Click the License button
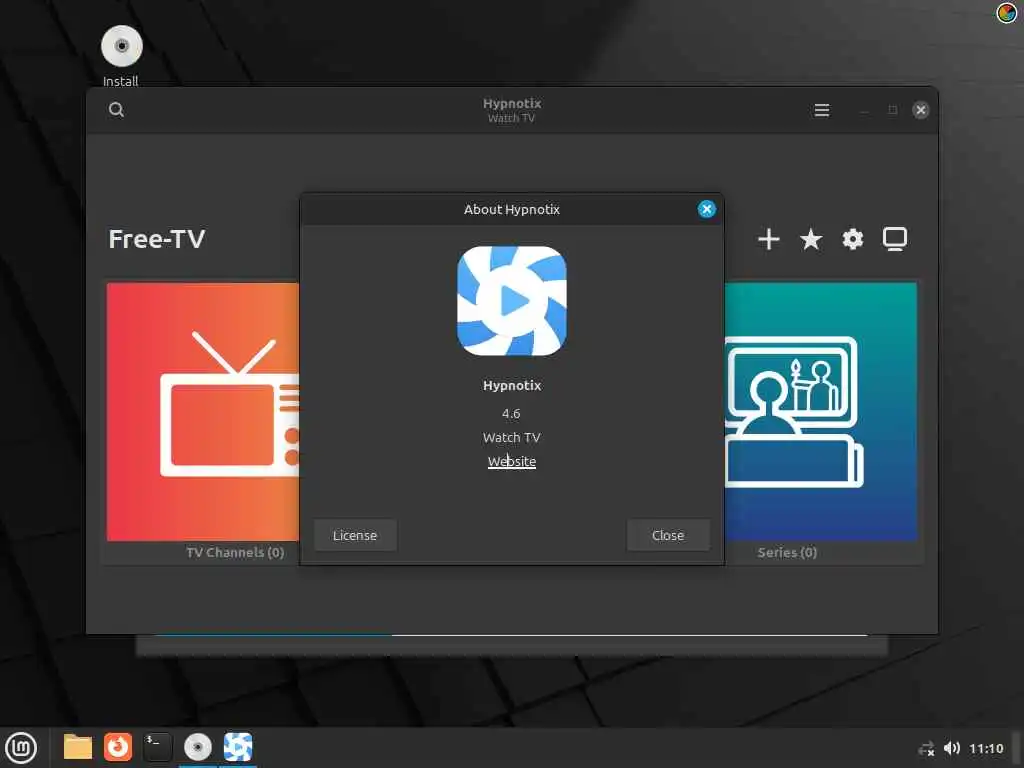The height and width of the screenshot is (768, 1024). click(355, 535)
